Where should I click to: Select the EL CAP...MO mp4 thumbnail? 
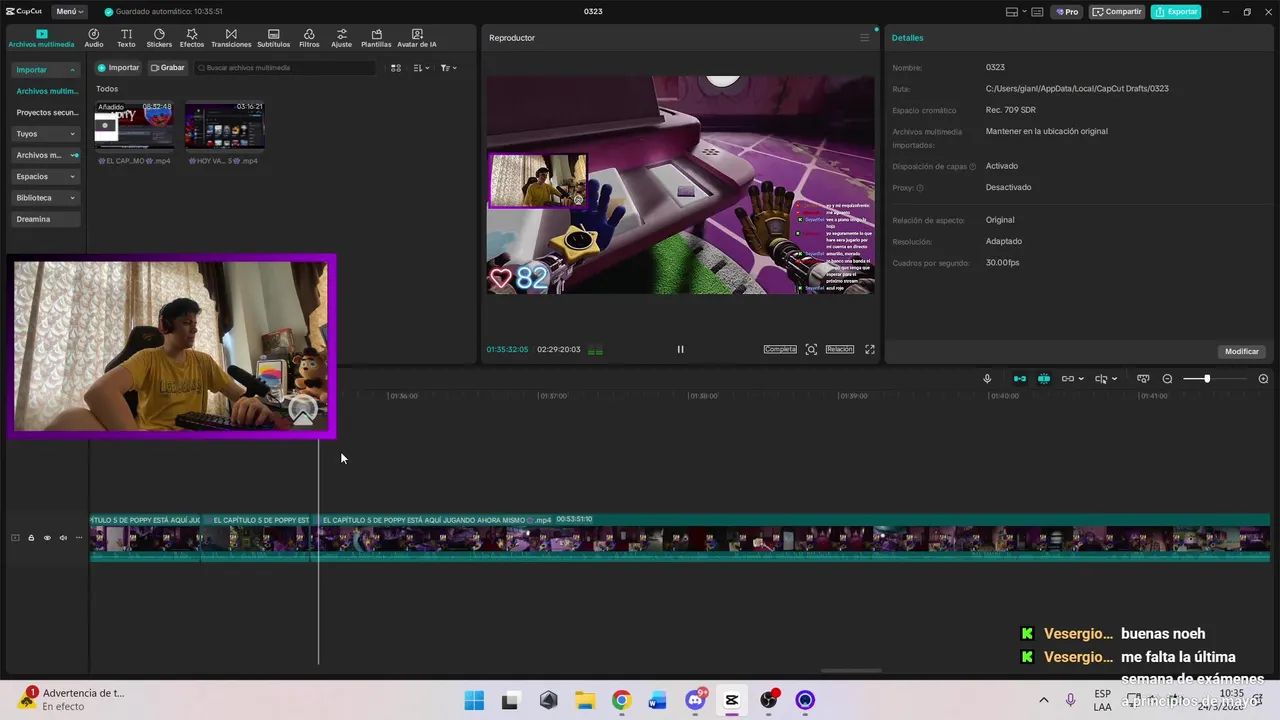tap(133, 125)
